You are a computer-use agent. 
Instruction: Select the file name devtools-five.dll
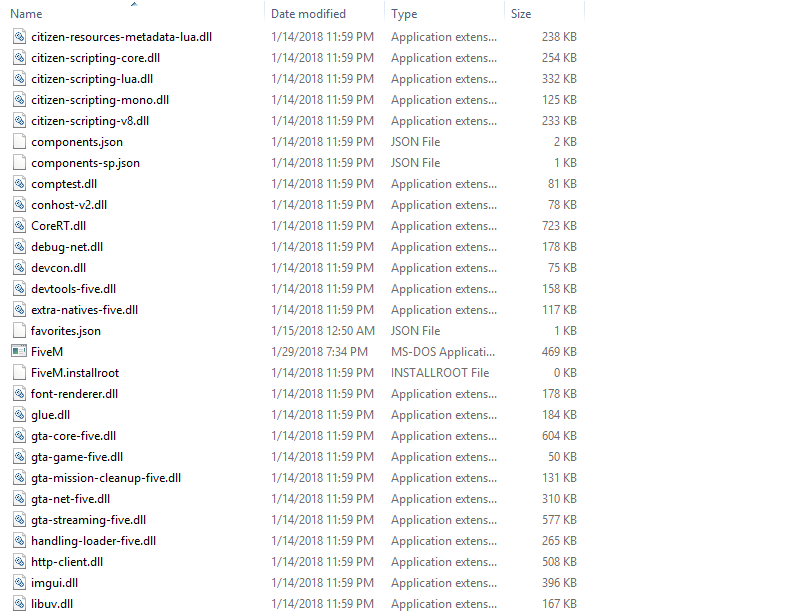point(74,289)
